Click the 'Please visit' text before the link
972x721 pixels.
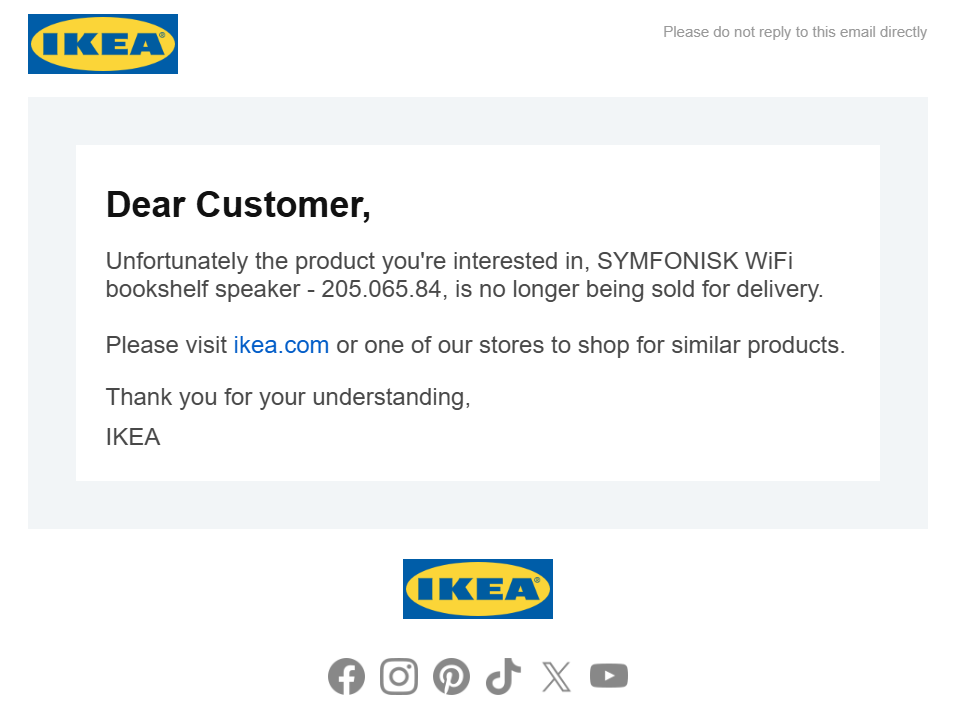coord(166,346)
